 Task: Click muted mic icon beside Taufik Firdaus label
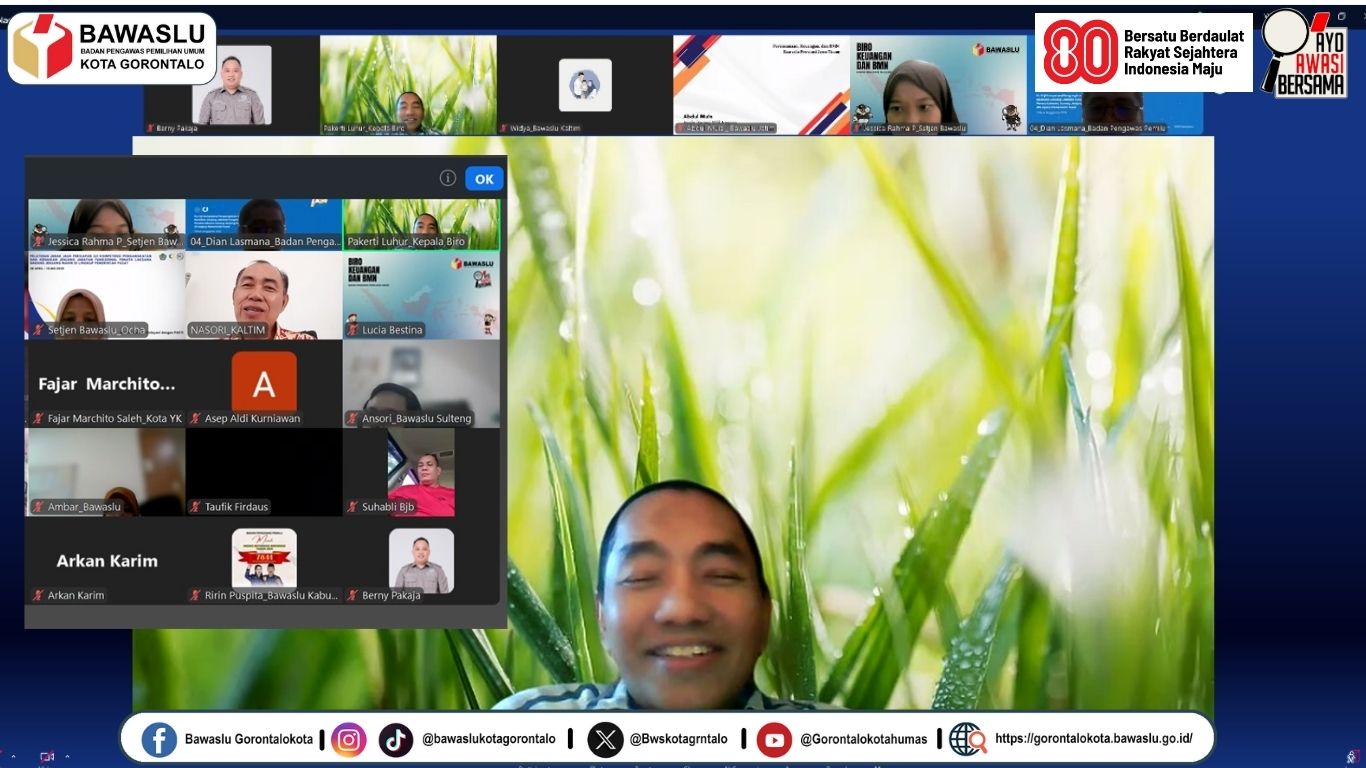[x=196, y=507]
